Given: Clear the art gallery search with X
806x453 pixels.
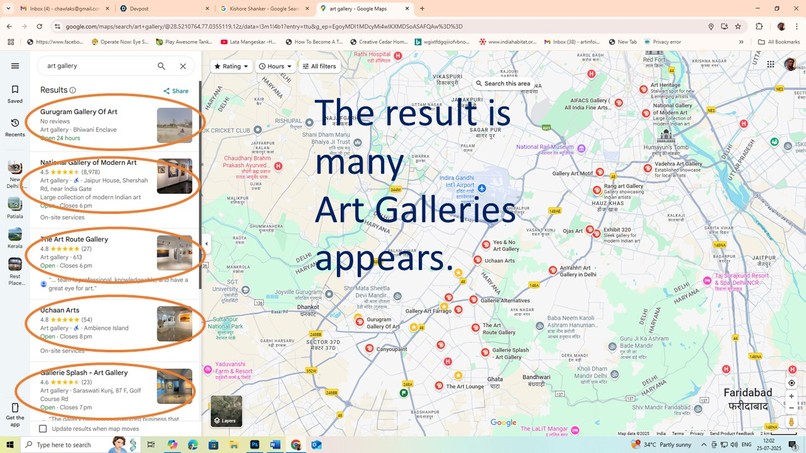Looking at the screenshot, I should coord(183,66).
